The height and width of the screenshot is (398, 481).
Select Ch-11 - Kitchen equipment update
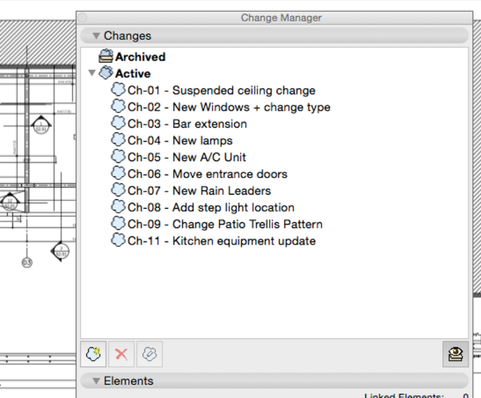(x=221, y=241)
